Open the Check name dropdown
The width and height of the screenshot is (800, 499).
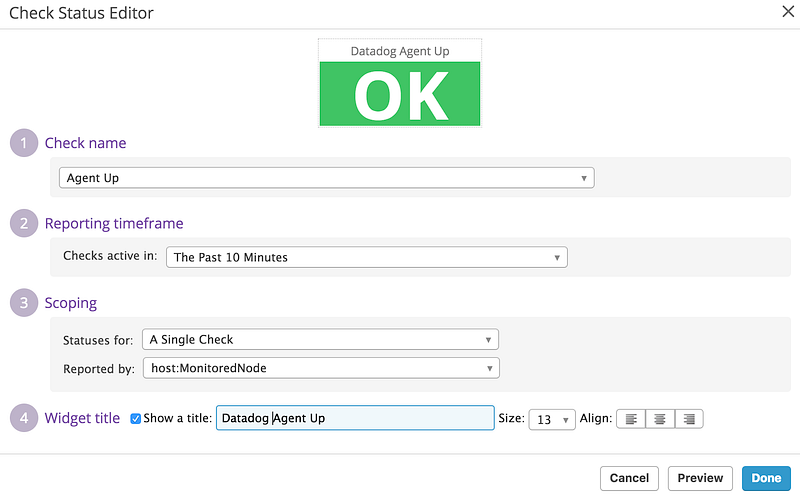326,178
